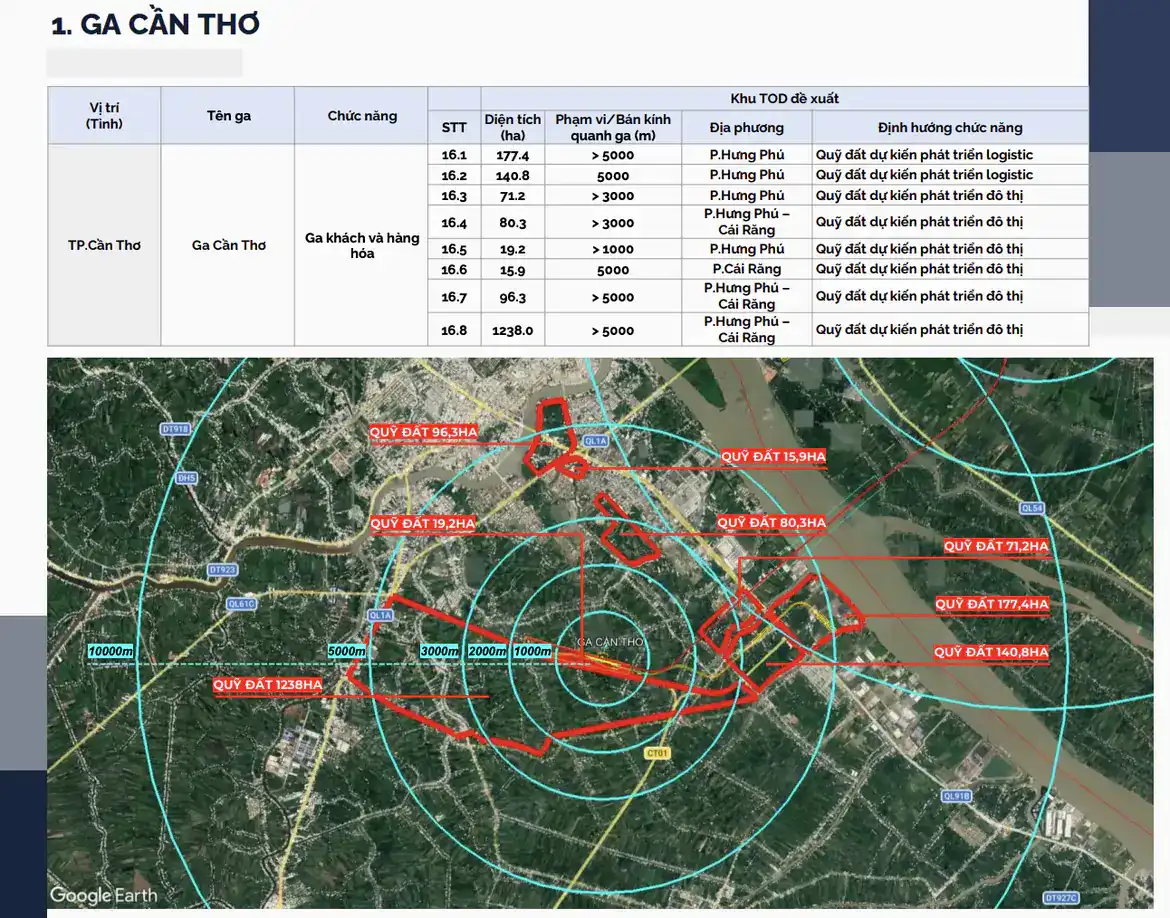Click row number "16.3" in the table
The image size is (1170, 918).
454,196
